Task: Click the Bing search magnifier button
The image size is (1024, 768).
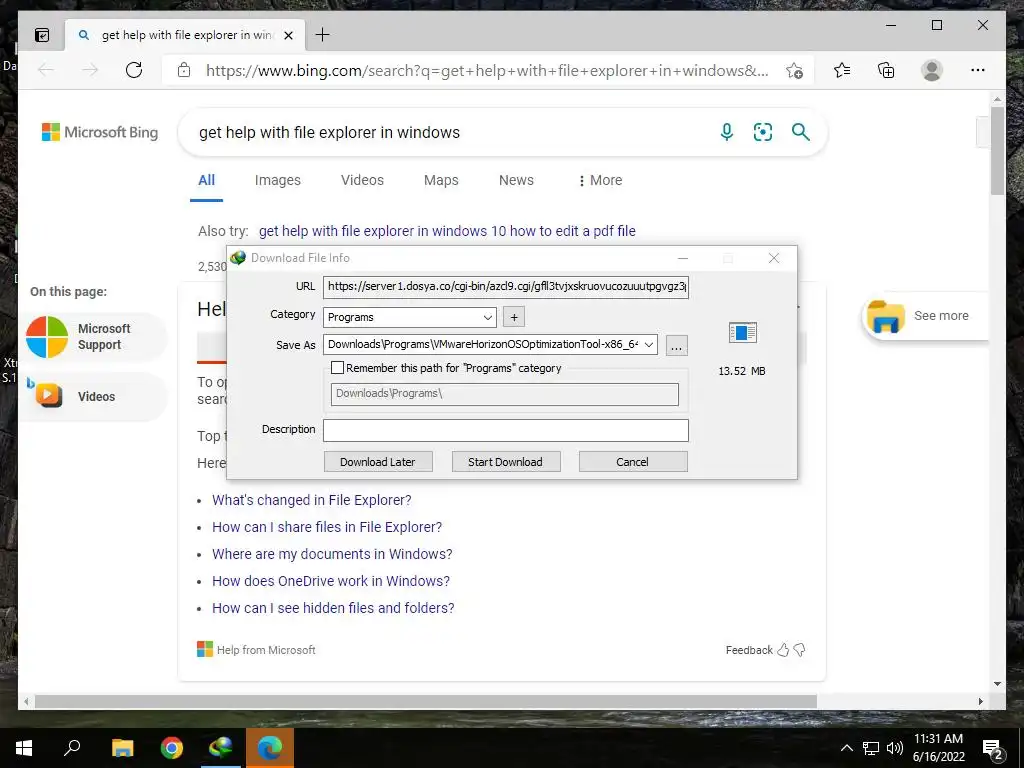Action: pyautogui.click(x=801, y=132)
